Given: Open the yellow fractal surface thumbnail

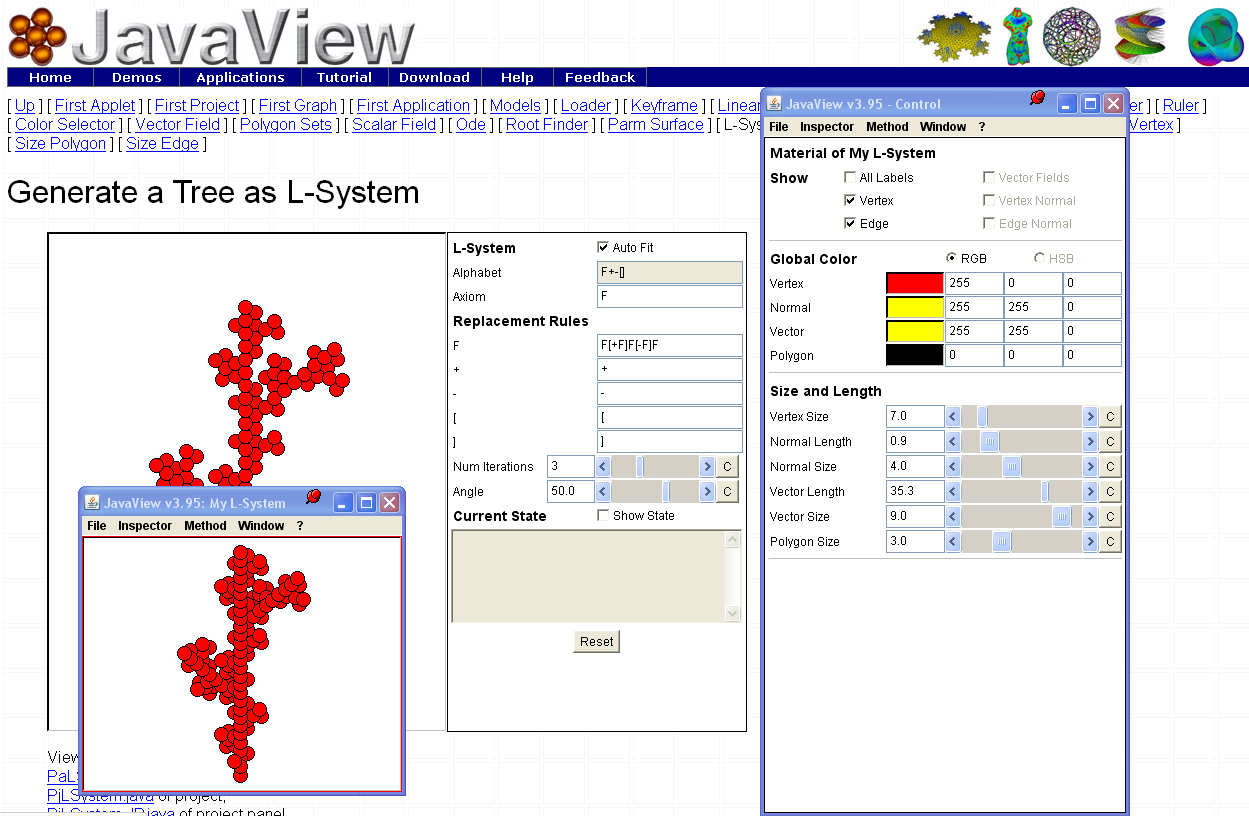Looking at the screenshot, I should (x=953, y=37).
